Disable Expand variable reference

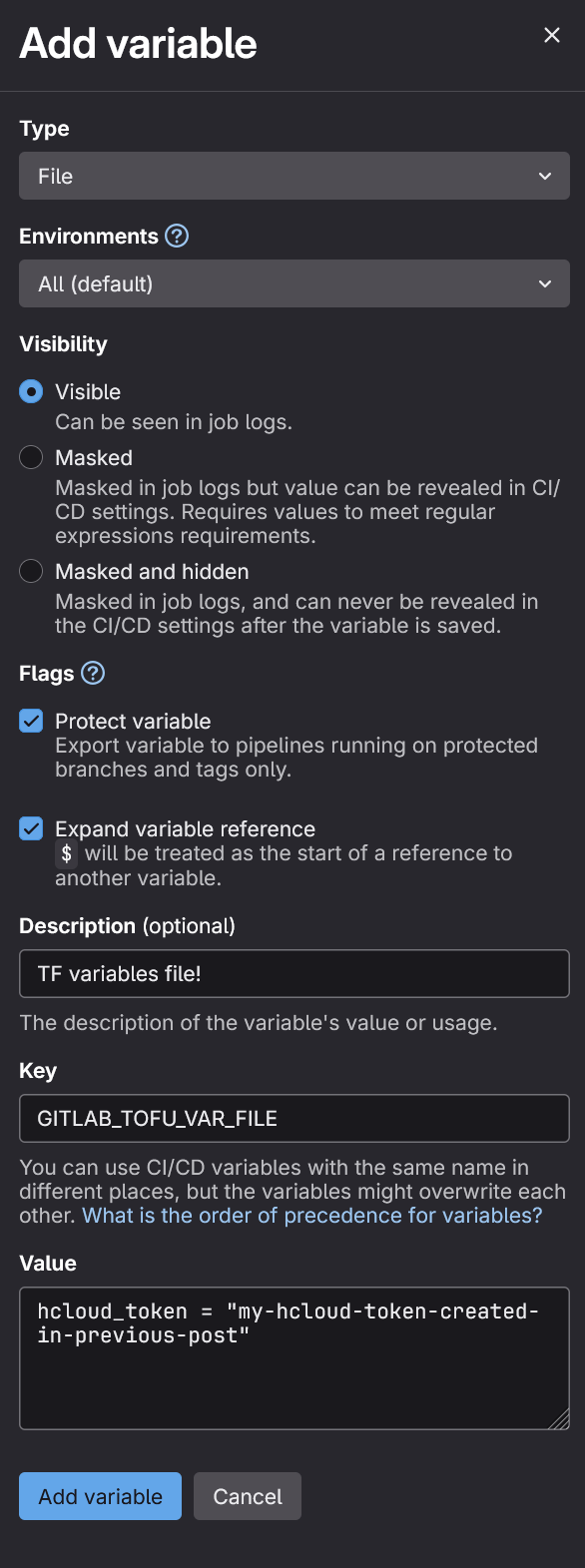(31, 828)
